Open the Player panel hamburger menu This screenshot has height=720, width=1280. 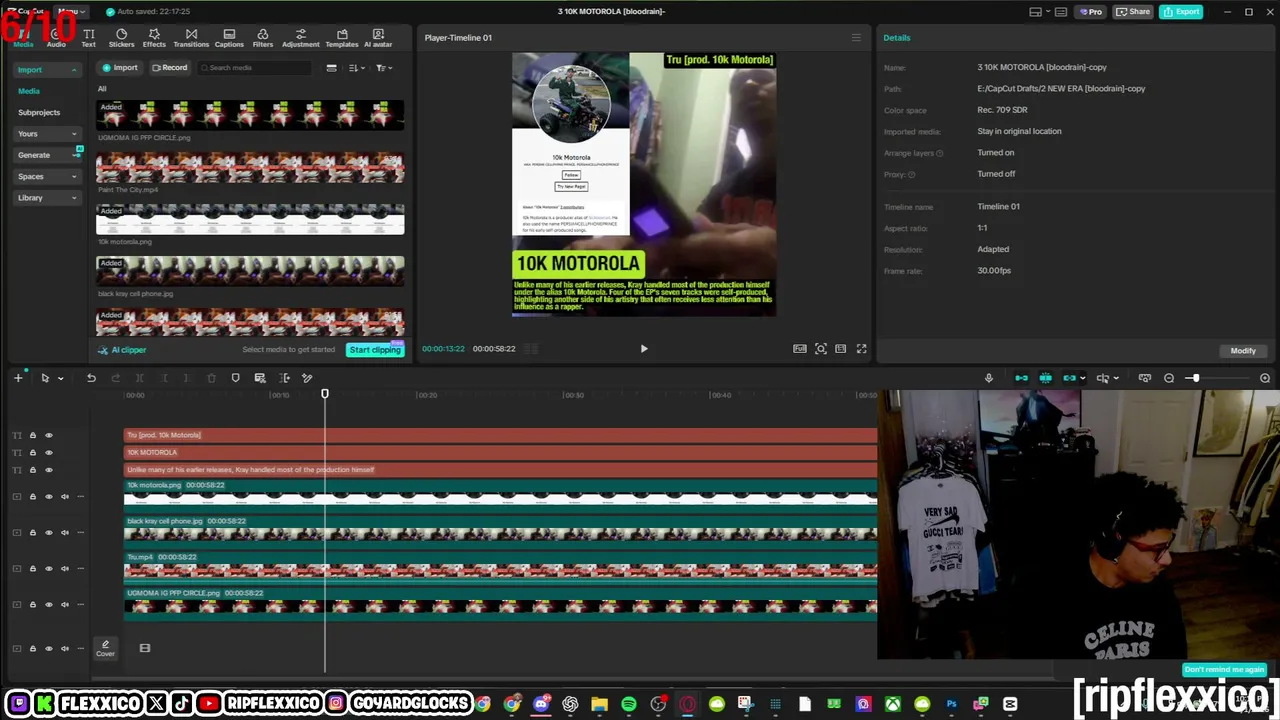pos(856,38)
